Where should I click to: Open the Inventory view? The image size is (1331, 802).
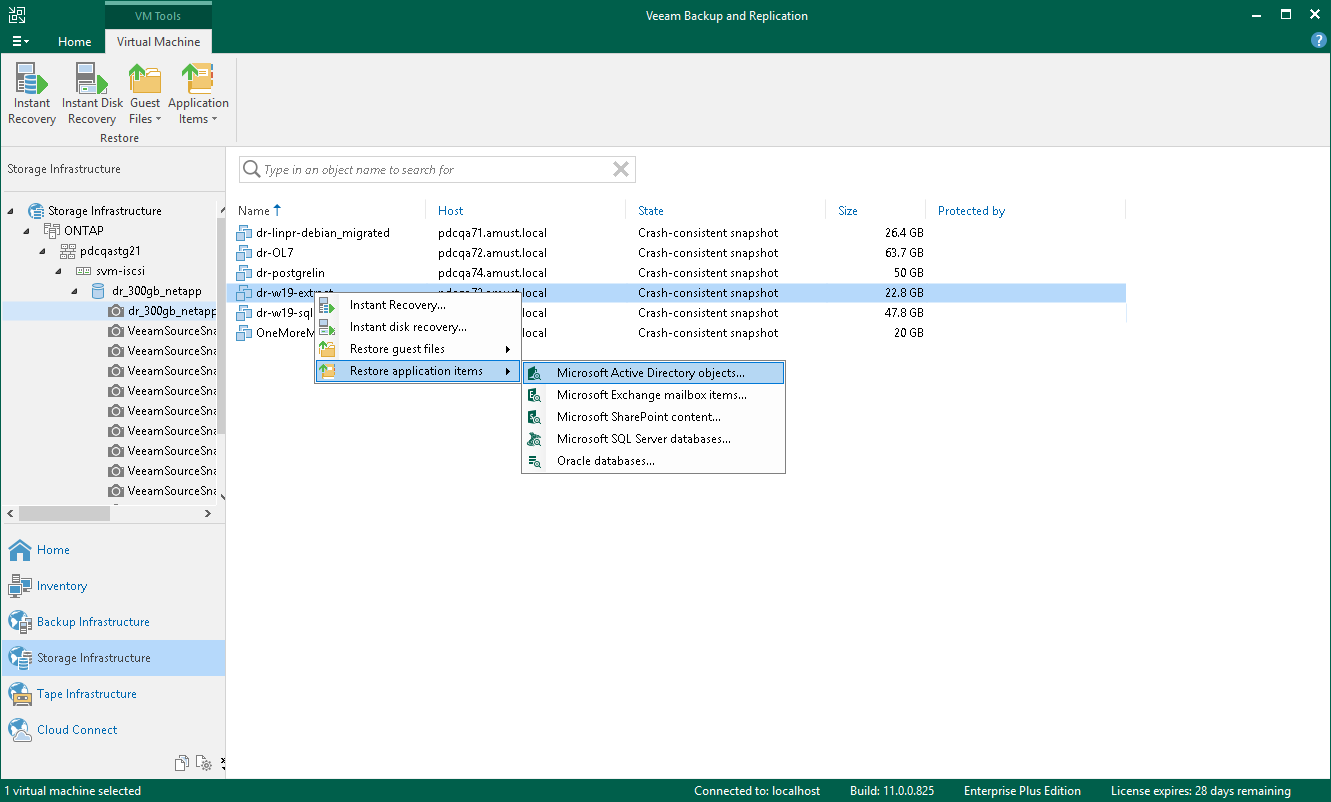pyautogui.click(x=62, y=586)
